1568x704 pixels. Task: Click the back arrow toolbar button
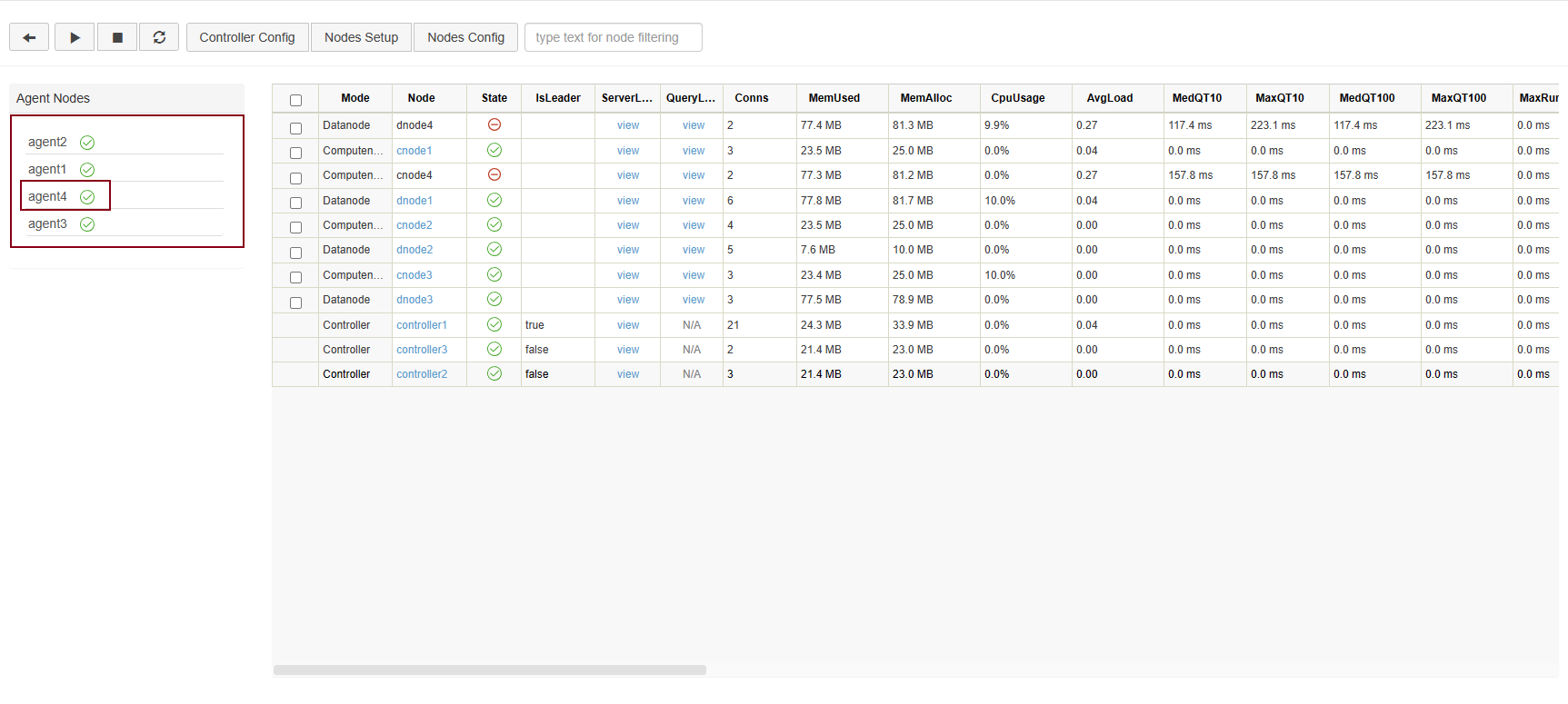(29, 37)
